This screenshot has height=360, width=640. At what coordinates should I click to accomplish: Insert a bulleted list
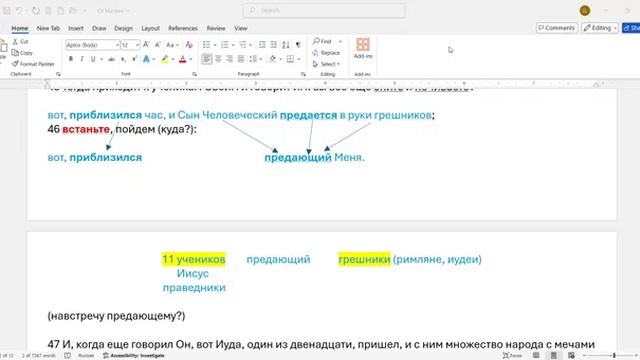click(x=207, y=44)
